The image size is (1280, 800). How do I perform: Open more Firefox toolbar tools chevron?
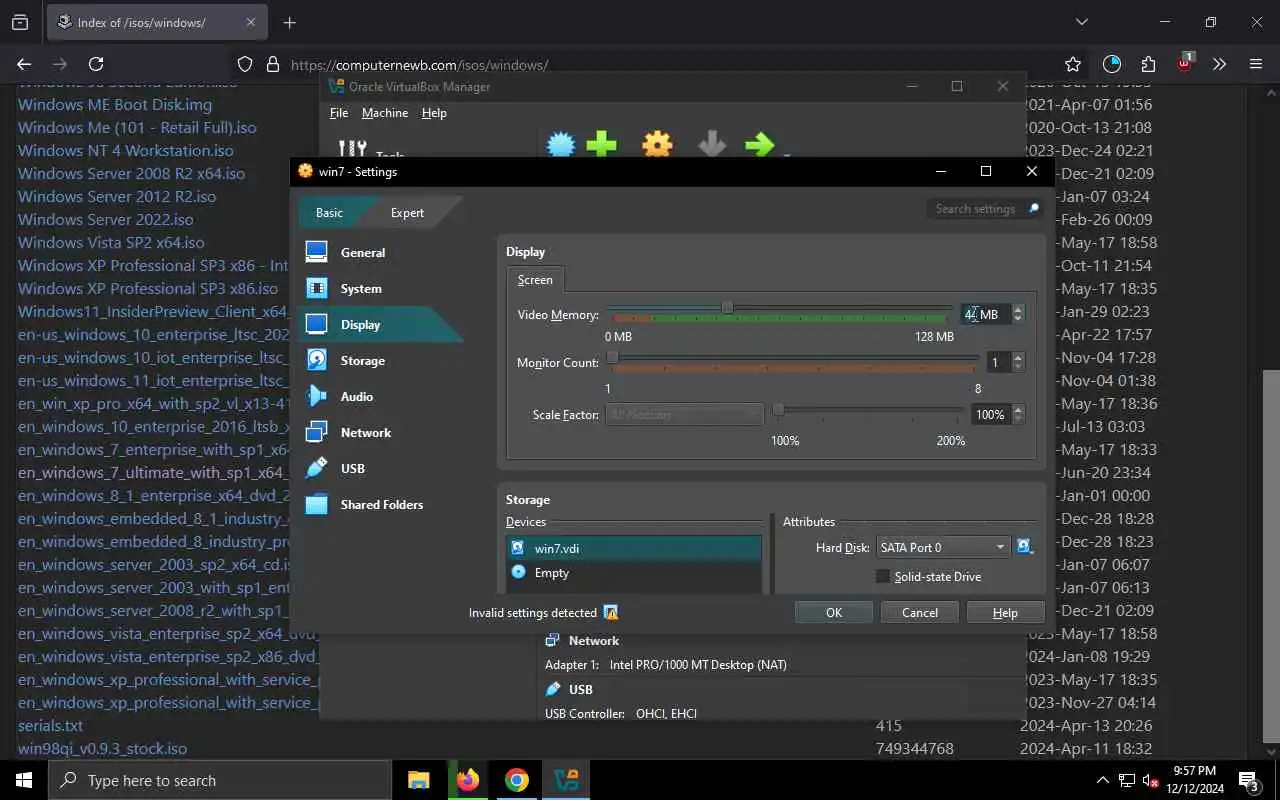click(x=1219, y=64)
